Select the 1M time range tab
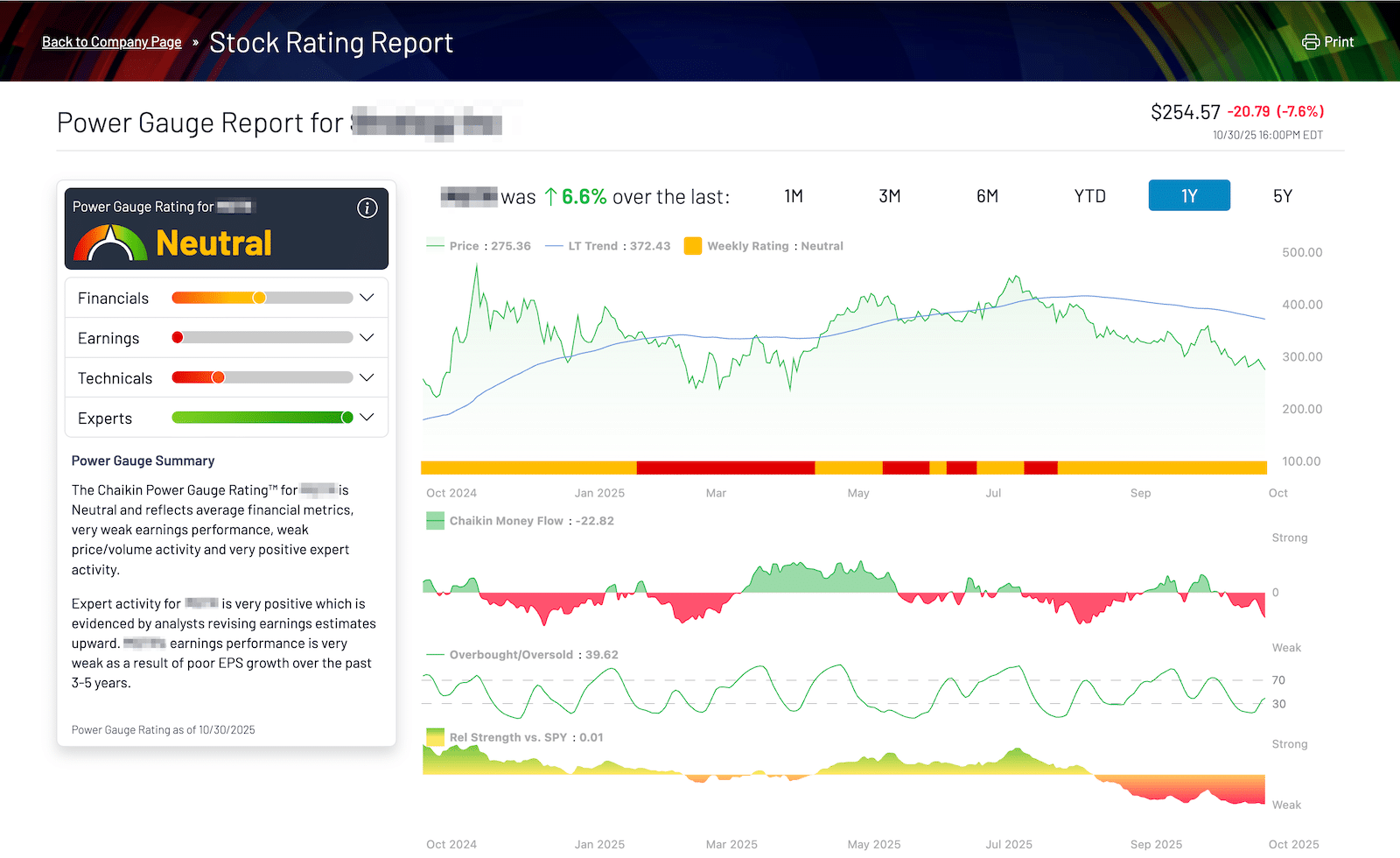This screenshot has width=1400, height=858. coord(794,196)
